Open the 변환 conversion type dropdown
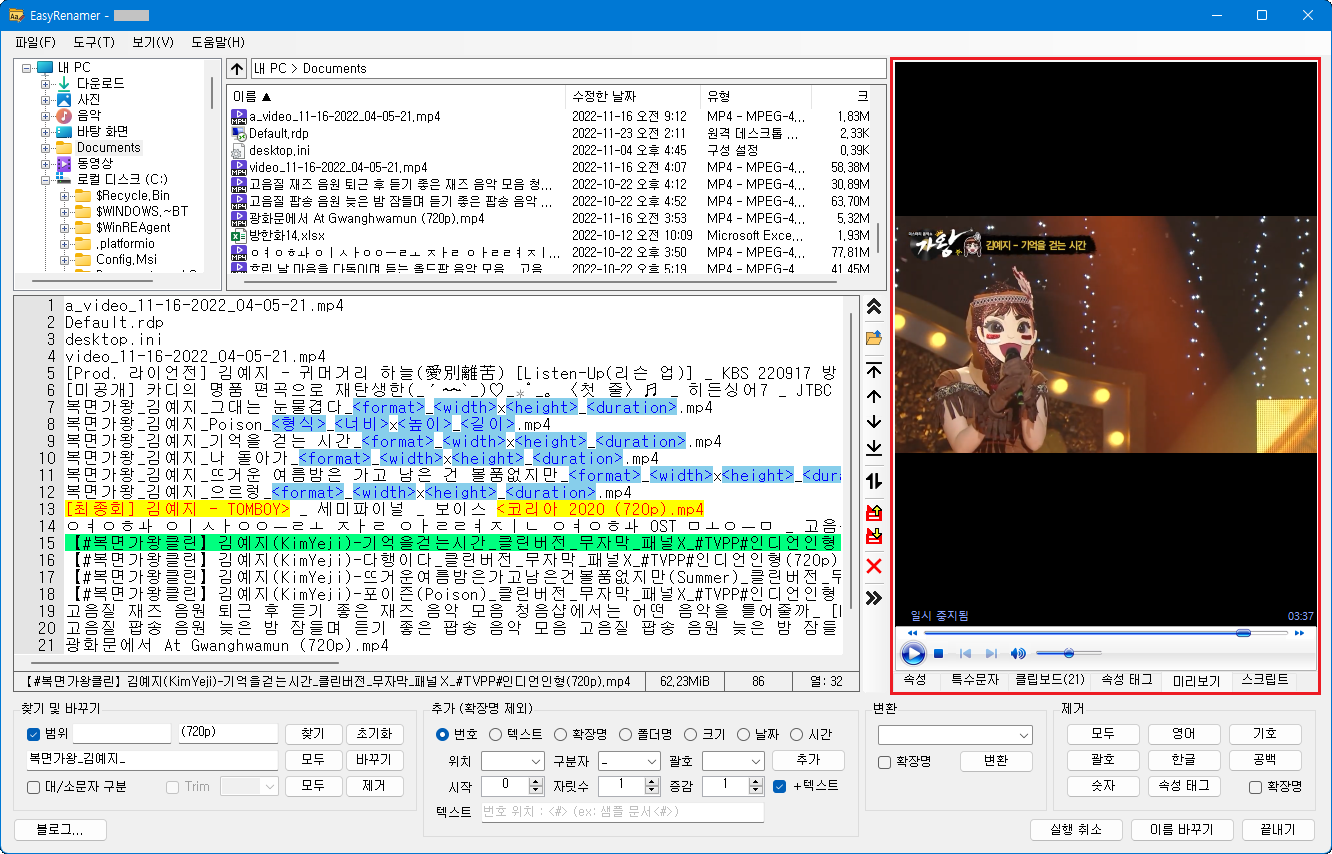This screenshot has height=854, width=1332. click(955, 735)
